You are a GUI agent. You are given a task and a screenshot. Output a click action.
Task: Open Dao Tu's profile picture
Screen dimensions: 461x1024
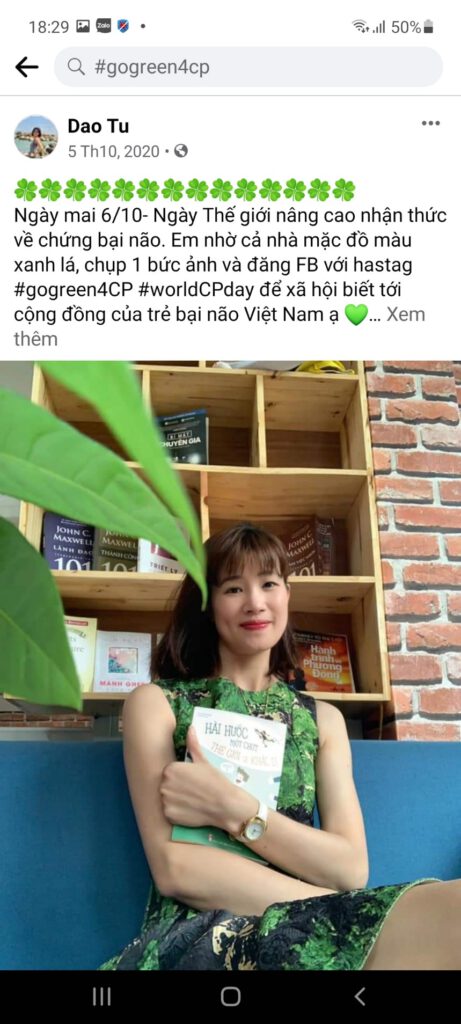pos(36,136)
